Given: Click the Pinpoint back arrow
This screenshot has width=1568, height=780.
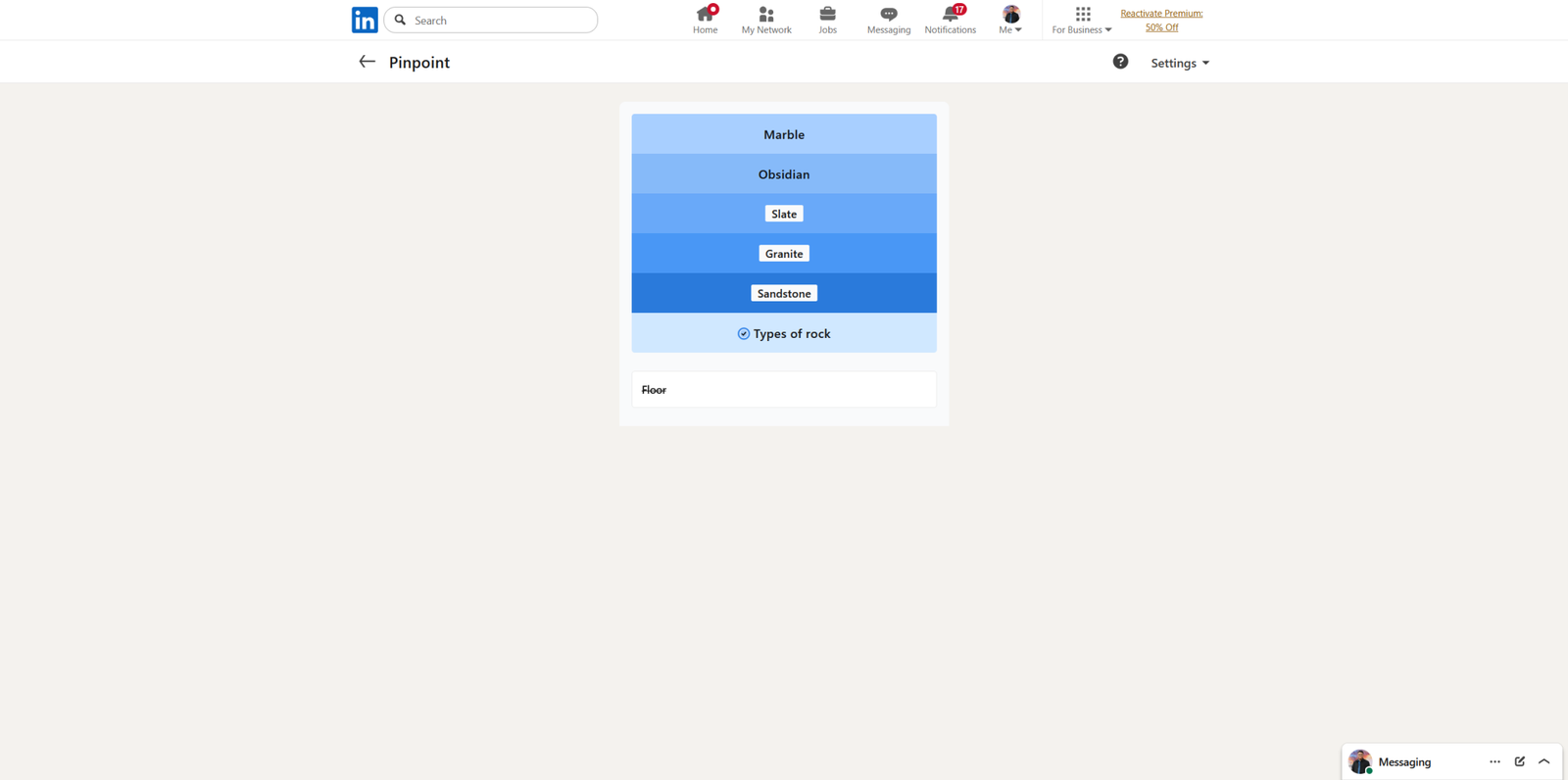Looking at the screenshot, I should [367, 62].
